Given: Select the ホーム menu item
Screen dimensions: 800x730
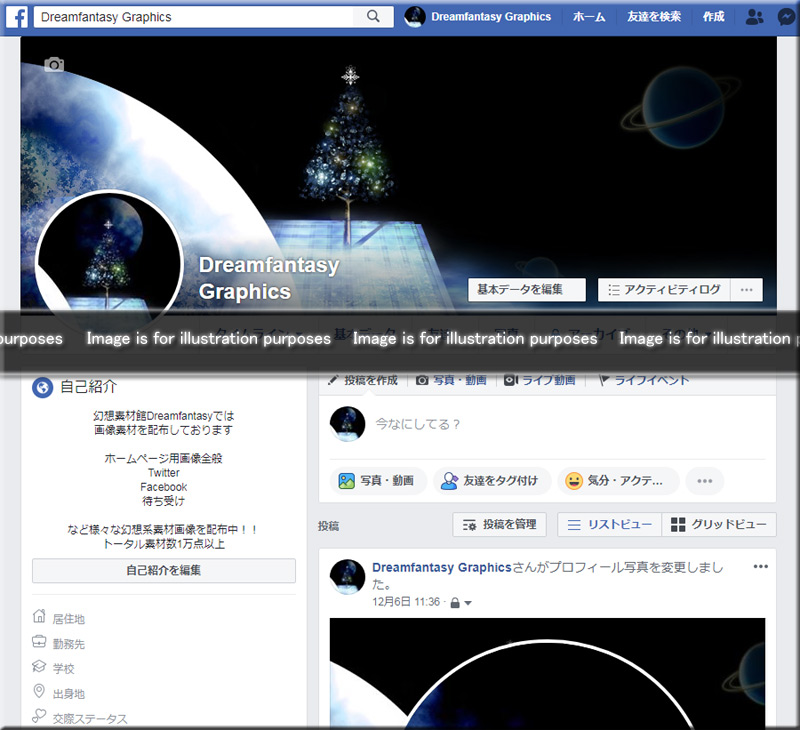Looking at the screenshot, I should coord(588,17).
